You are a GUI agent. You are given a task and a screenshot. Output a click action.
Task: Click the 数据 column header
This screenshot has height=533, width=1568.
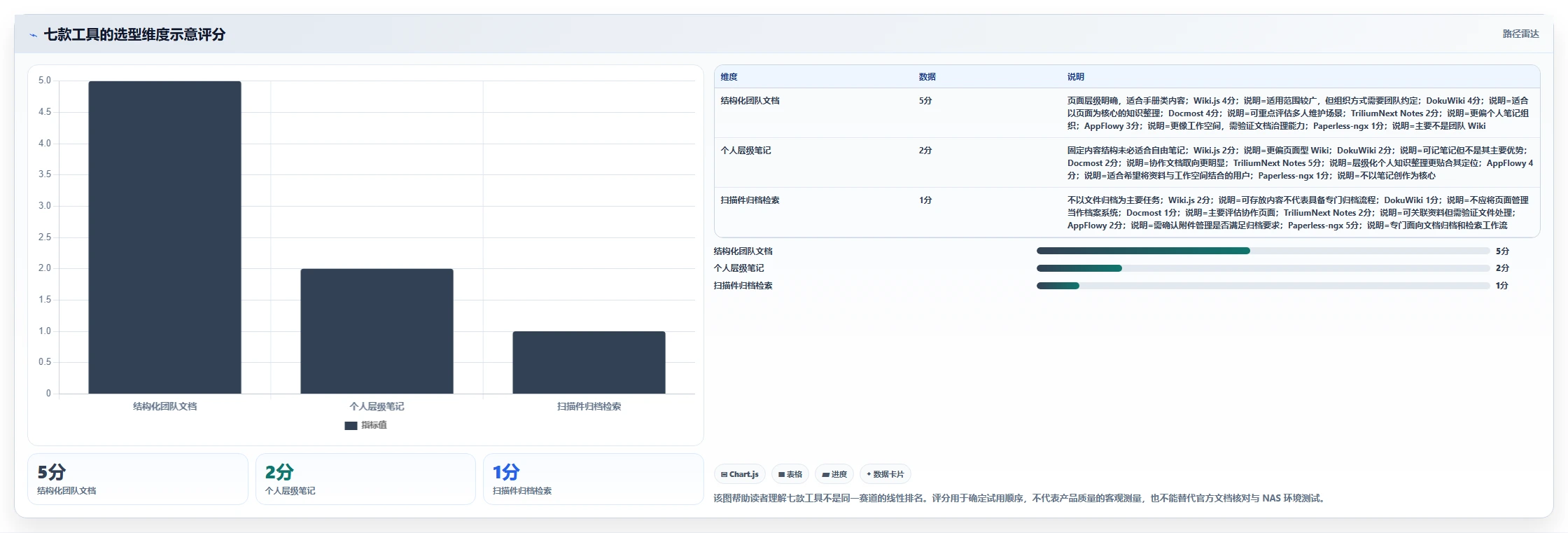click(927, 77)
